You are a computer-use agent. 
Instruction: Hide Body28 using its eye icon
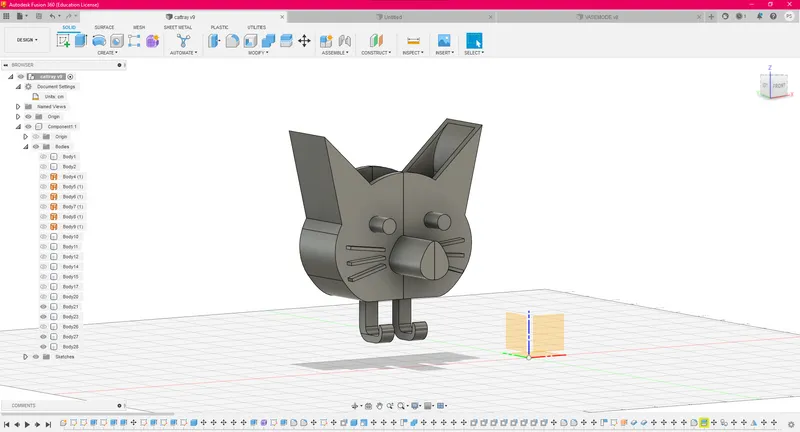tap(43, 347)
